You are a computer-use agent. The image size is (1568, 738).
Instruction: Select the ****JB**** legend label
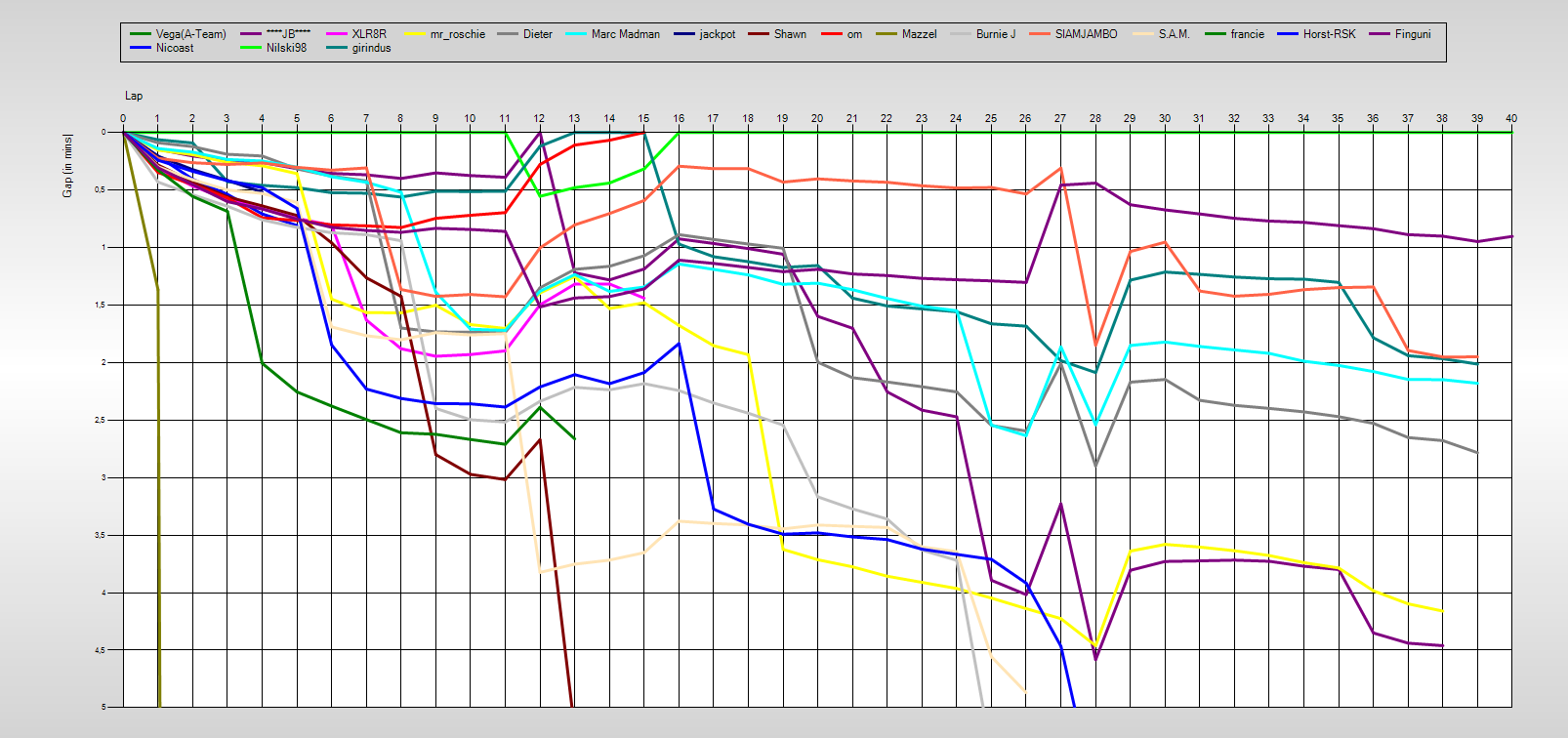(288, 34)
